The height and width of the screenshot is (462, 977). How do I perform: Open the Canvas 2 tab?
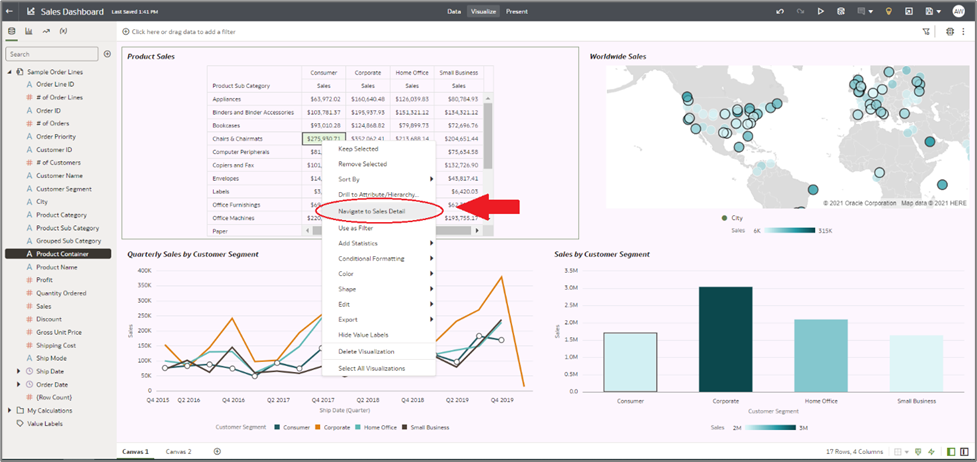[x=179, y=451]
